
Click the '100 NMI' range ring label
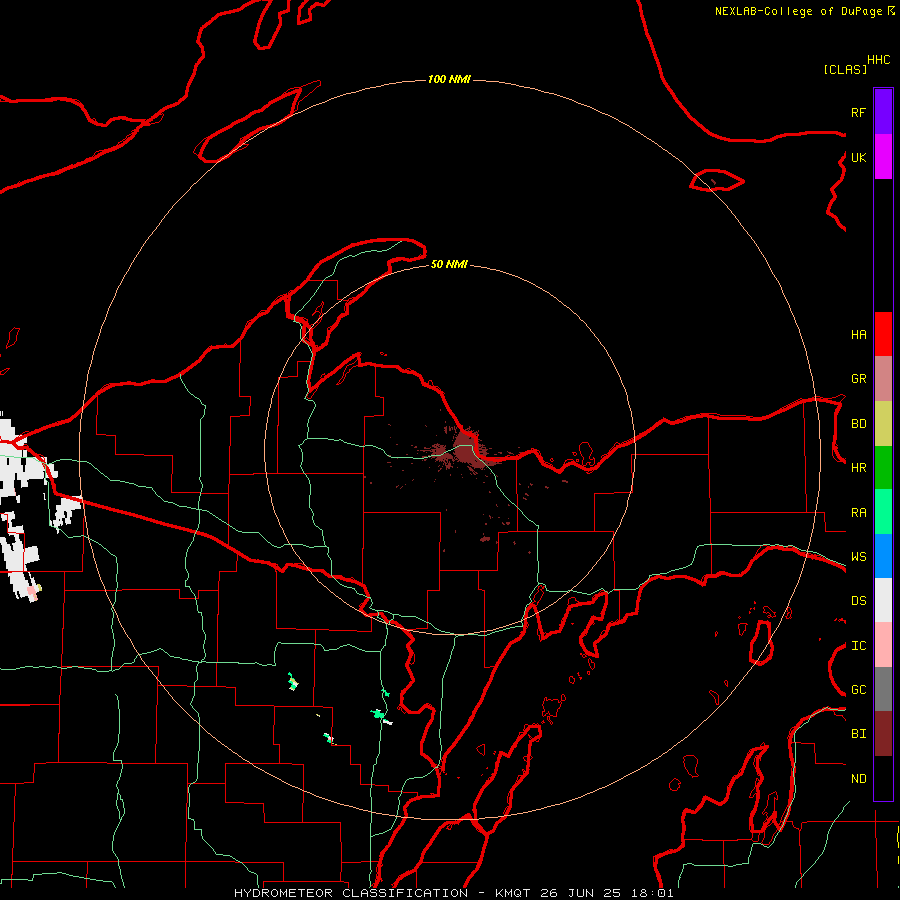449,79
